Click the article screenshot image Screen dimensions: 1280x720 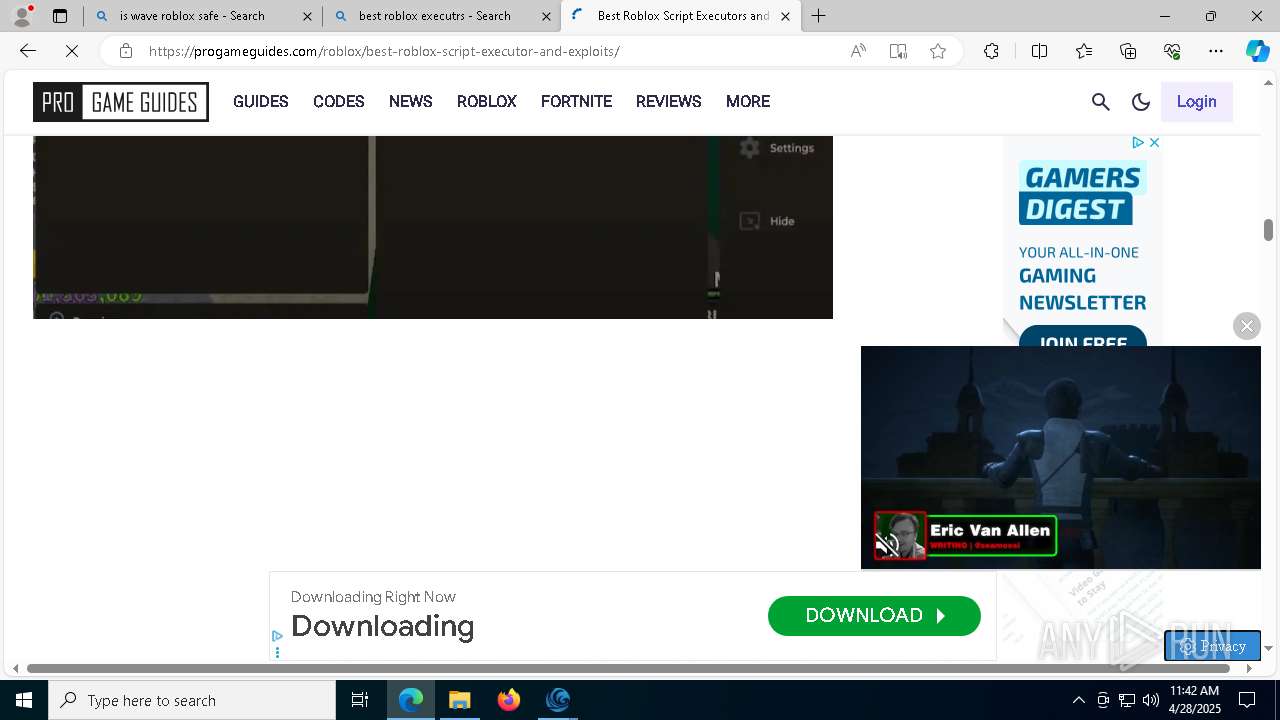click(433, 228)
